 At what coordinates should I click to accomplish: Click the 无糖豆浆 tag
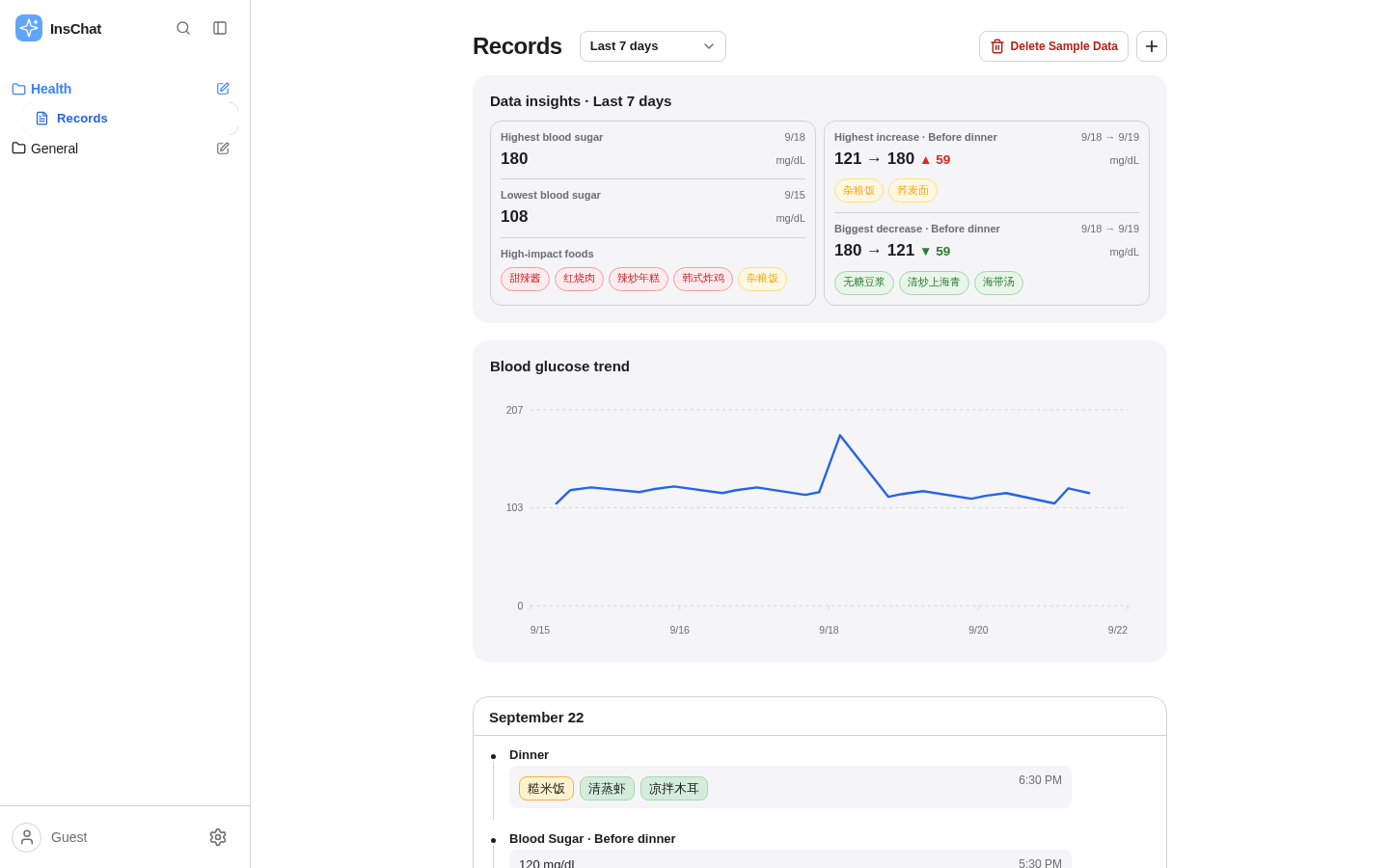(864, 283)
